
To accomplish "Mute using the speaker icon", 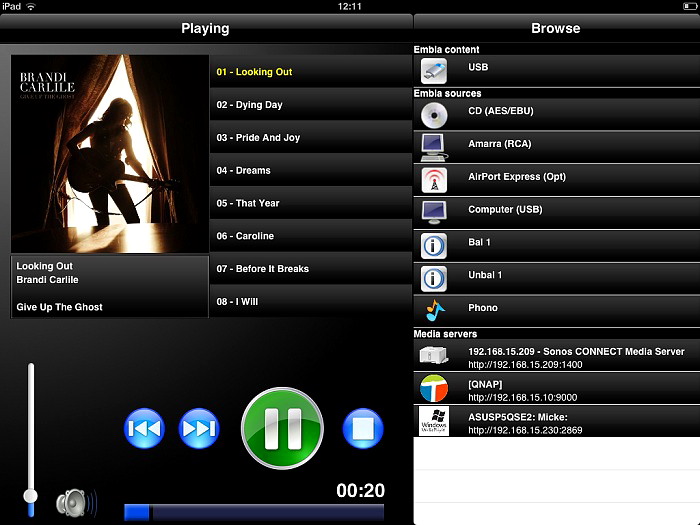I will [76, 503].
